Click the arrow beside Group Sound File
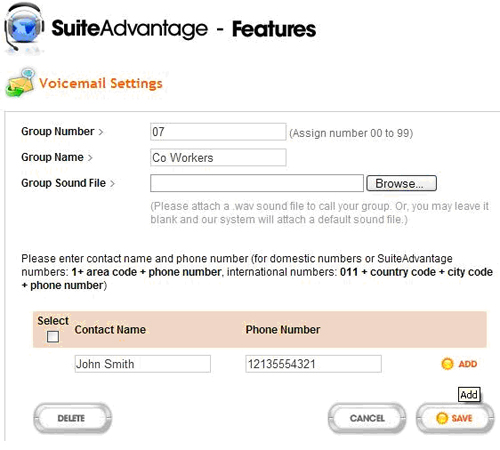 112,183
